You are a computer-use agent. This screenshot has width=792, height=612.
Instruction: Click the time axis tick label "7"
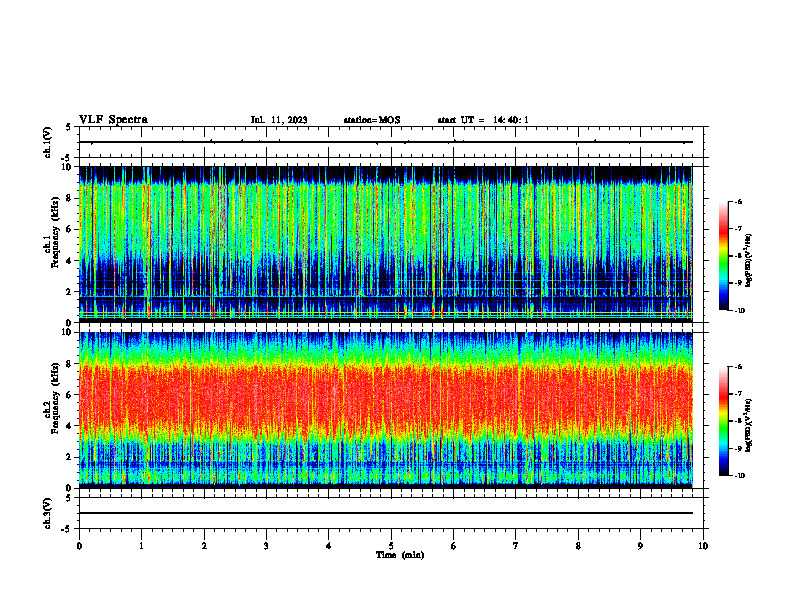516,546
